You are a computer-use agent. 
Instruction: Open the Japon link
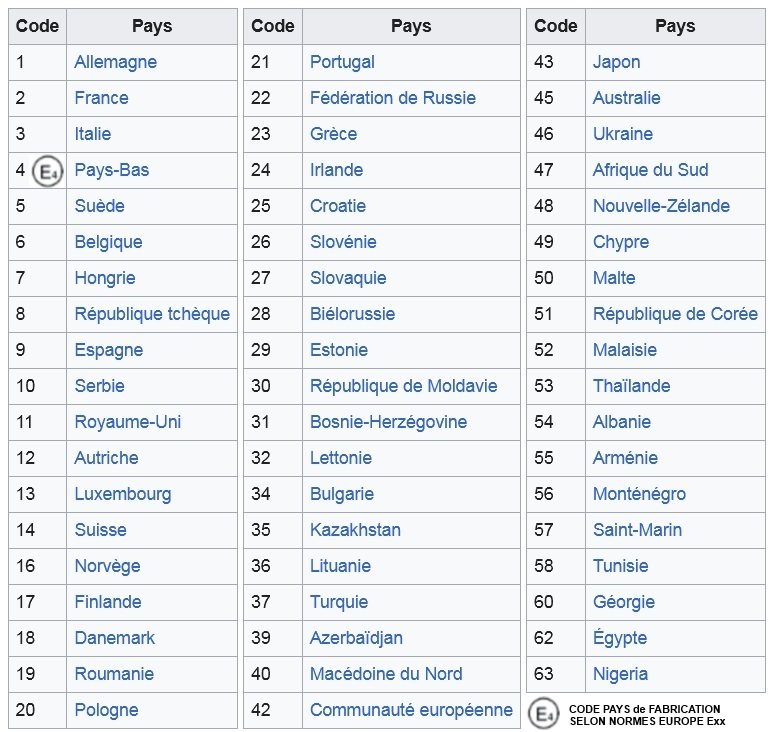point(616,62)
